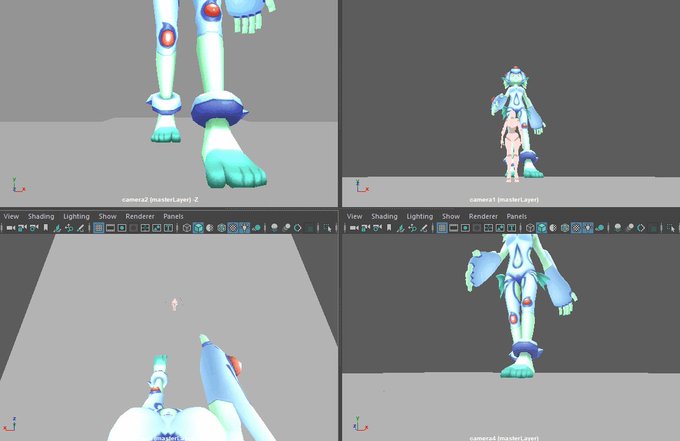Open View menu in camera4 viewport panel

tap(354, 216)
